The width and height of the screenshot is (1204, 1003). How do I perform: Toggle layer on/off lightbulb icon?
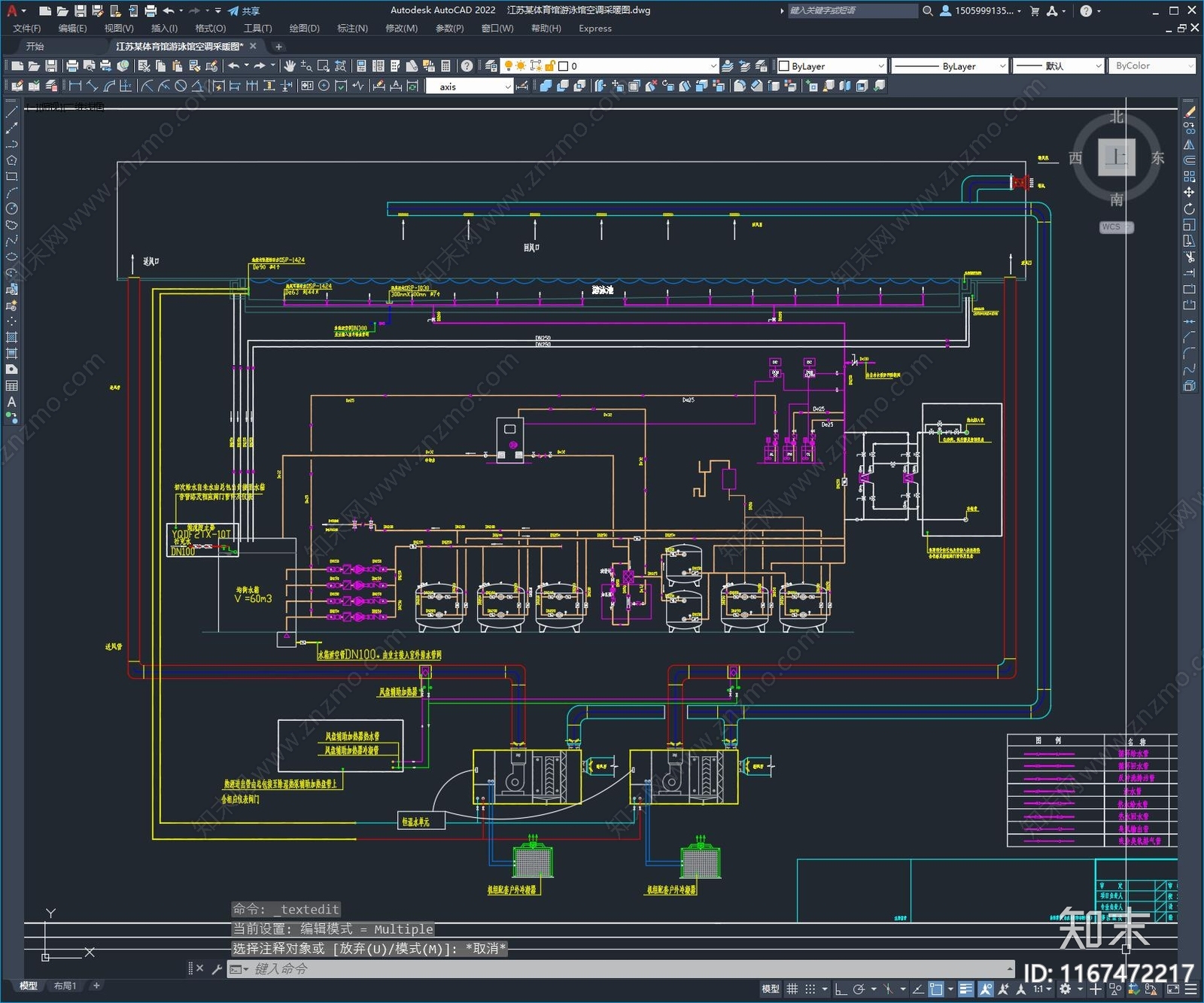tap(508, 66)
